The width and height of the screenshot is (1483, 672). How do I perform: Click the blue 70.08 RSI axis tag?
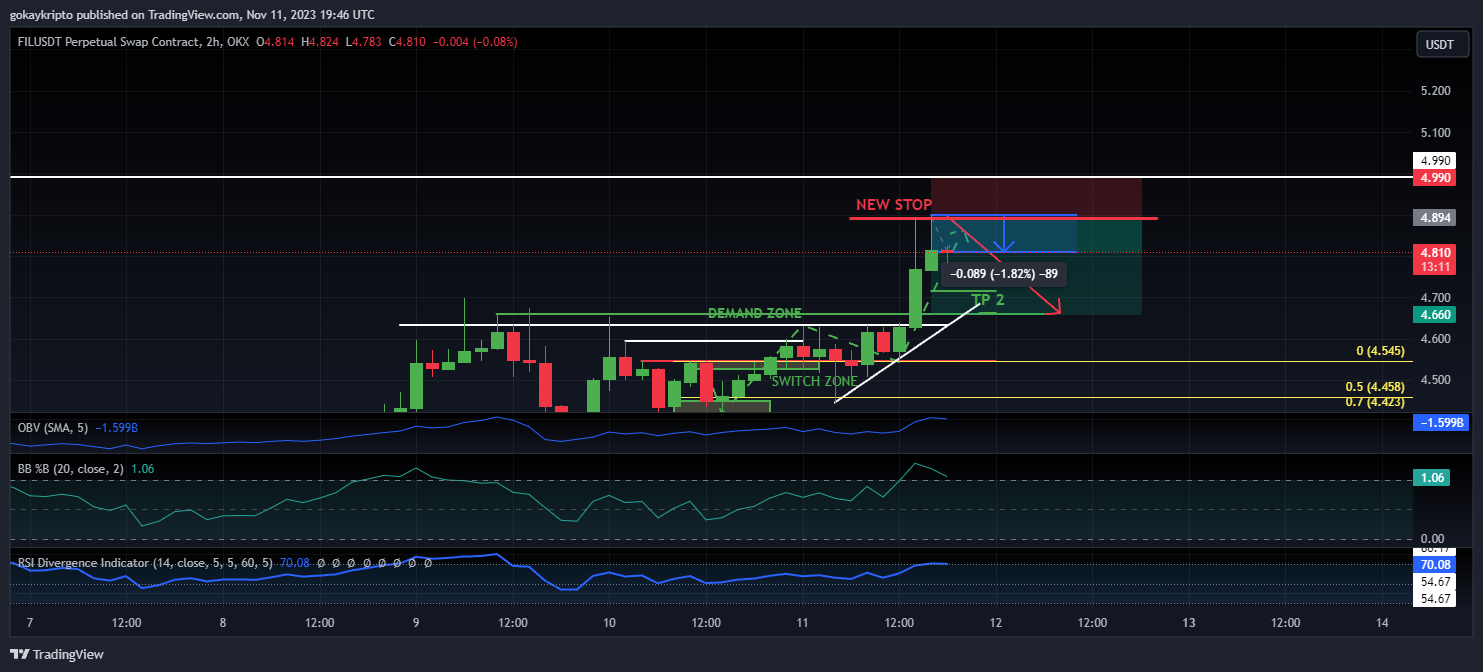[x=1435, y=565]
